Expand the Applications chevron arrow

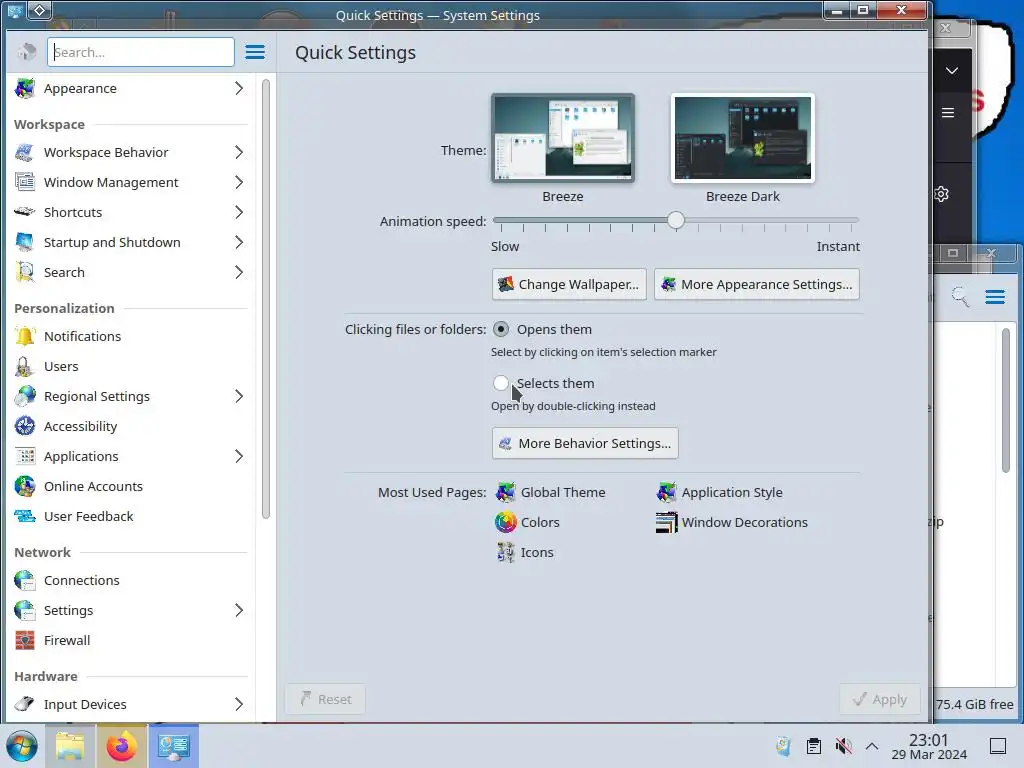click(239, 456)
